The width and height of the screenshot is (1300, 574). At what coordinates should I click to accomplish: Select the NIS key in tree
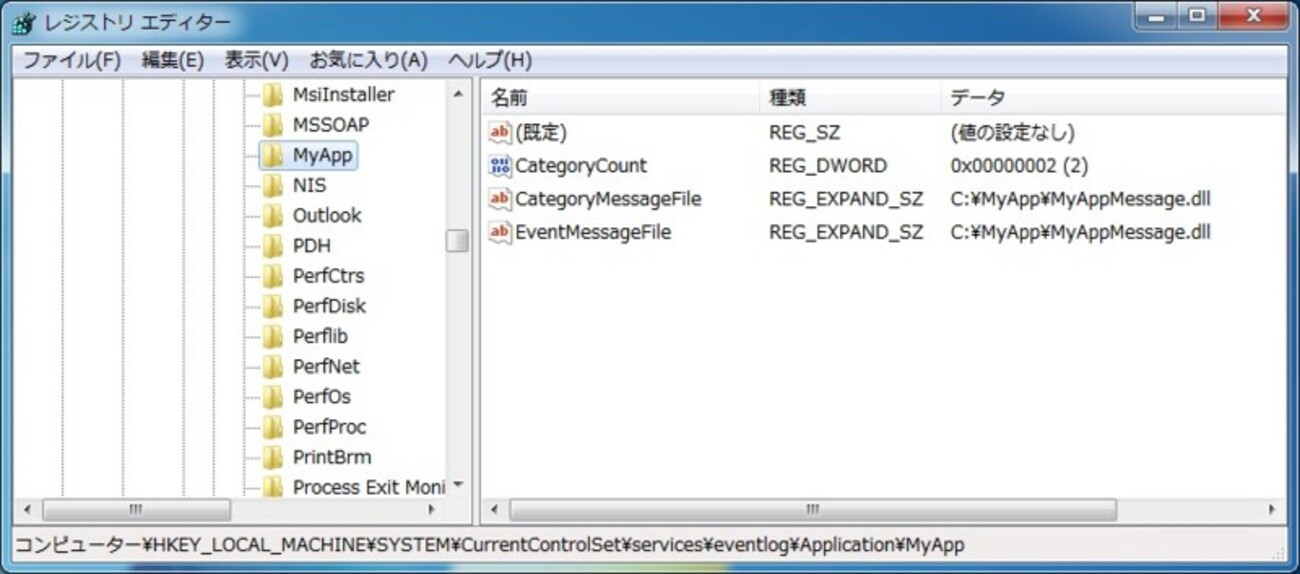pyautogui.click(x=309, y=186)
